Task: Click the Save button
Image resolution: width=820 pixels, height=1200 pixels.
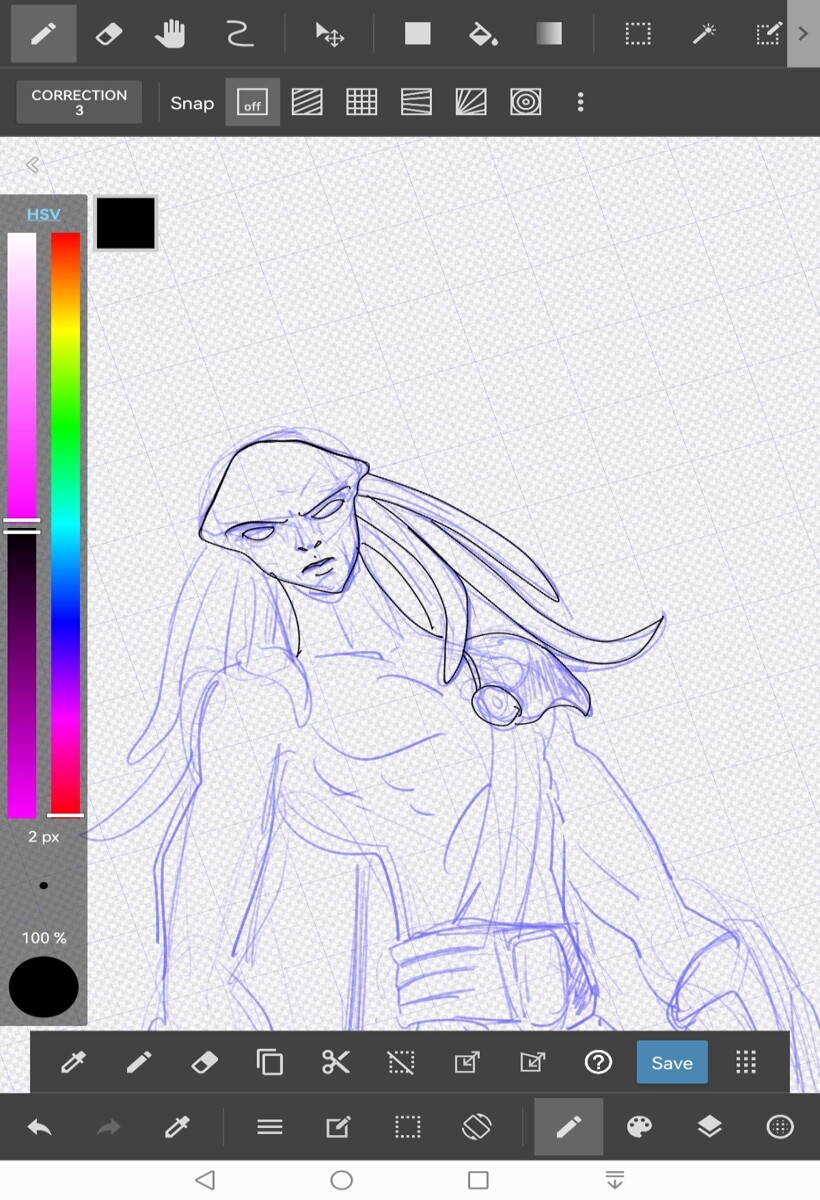Action: tap(672, 1063)
